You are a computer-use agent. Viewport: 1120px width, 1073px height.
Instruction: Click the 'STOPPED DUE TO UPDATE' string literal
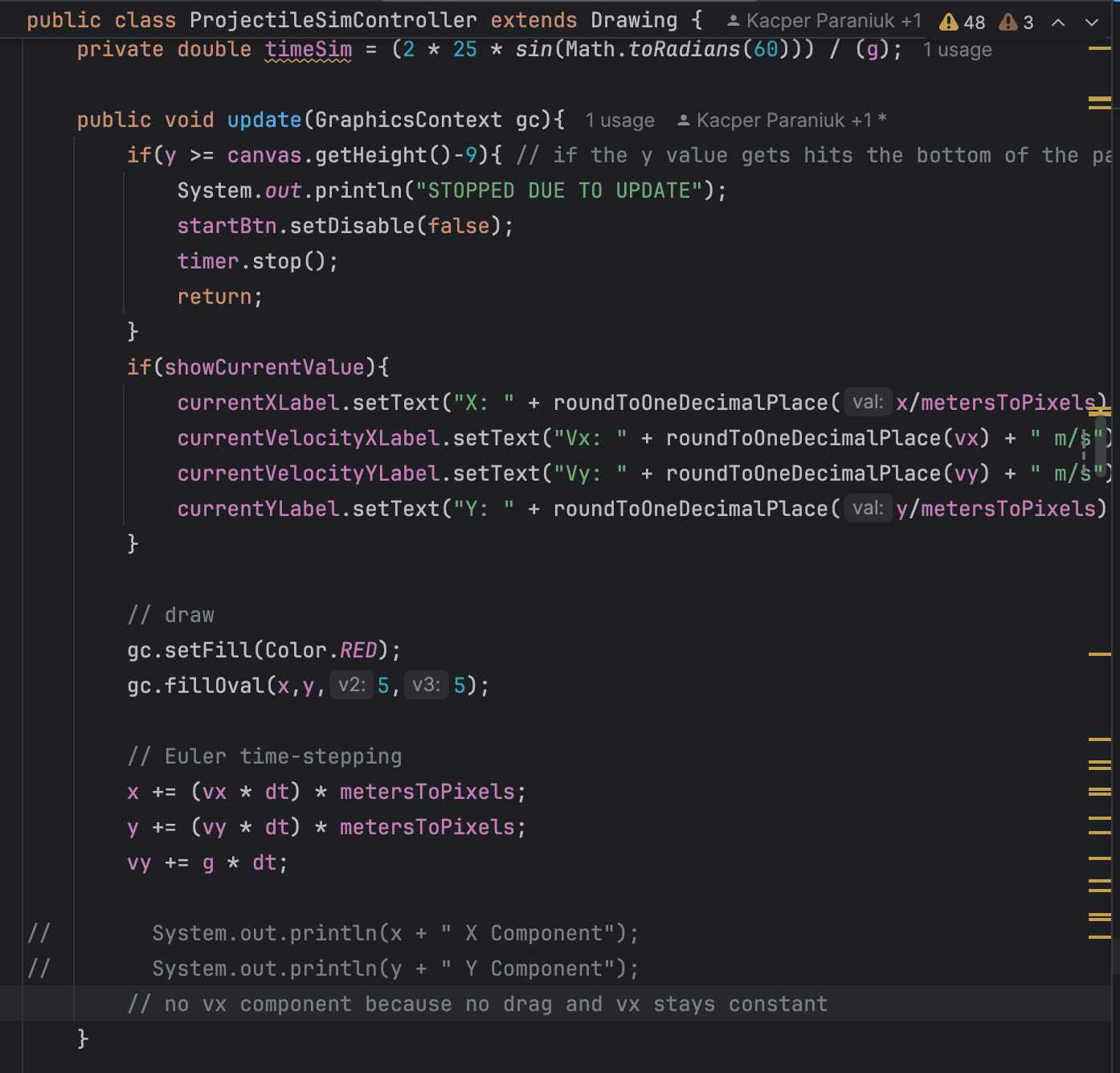559,190
